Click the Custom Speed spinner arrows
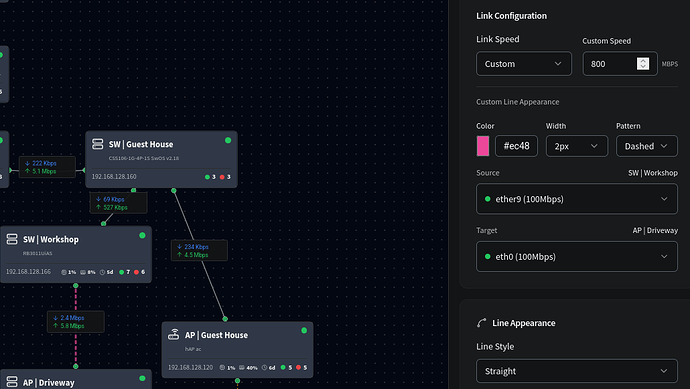 (x=642, y=64)
